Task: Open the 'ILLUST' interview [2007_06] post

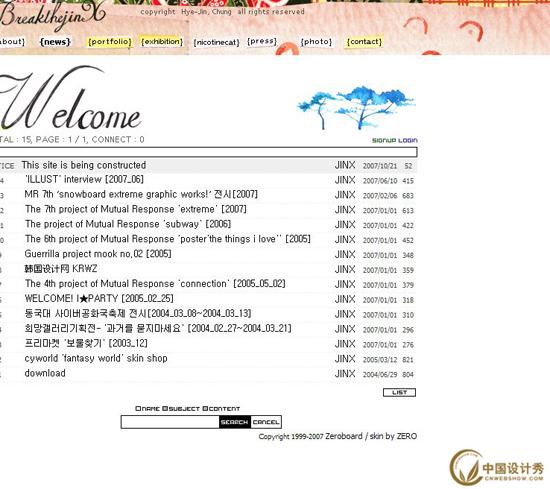Action: pyautogui.click(x=85, y=179)
